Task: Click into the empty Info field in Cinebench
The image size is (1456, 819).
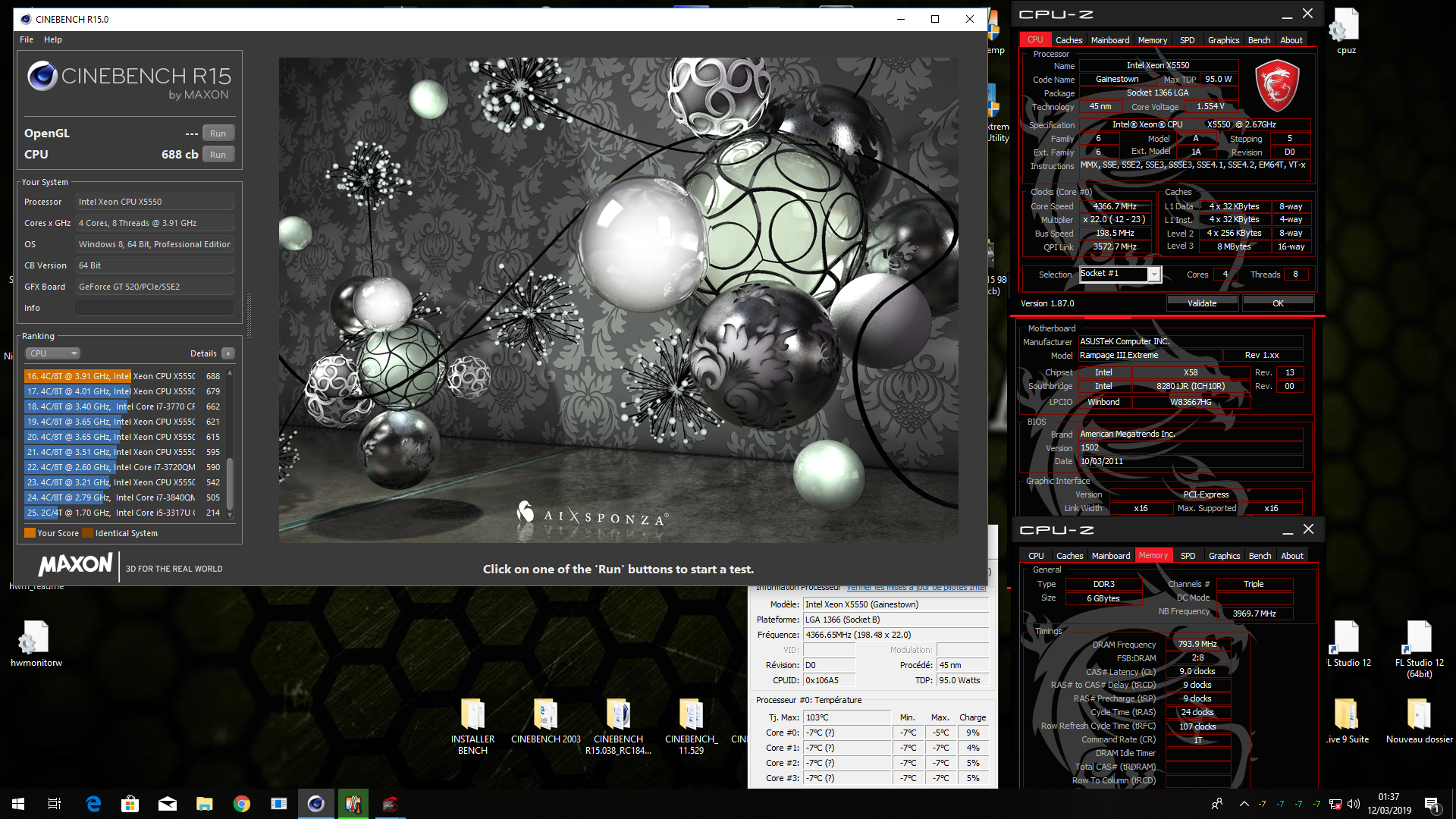Action: (x=155, y=308)
